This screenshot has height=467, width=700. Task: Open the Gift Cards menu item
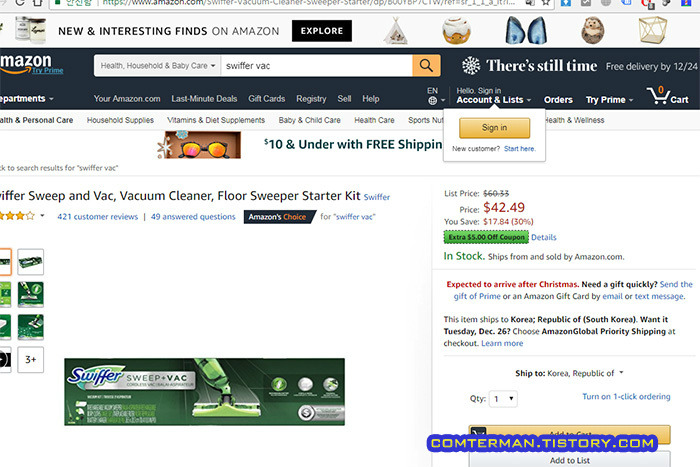click(x=267, y=99)
